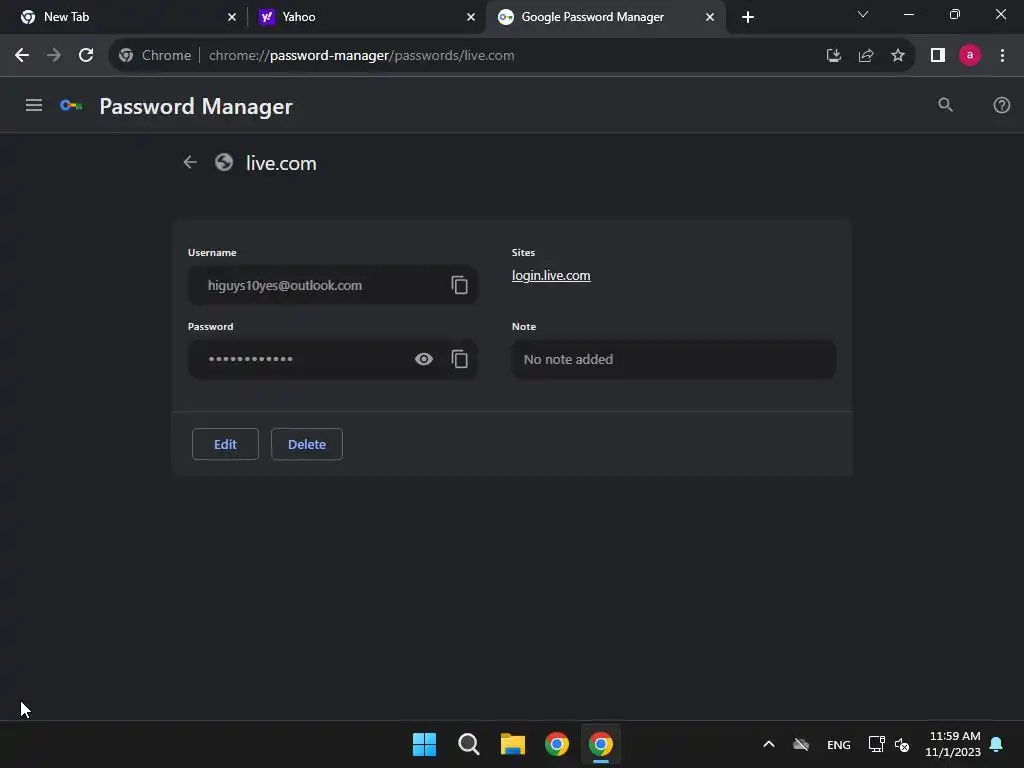Open the login.live.com site link
The image size is (1024, 768).
pyautogui.click(x=551, y=276)
